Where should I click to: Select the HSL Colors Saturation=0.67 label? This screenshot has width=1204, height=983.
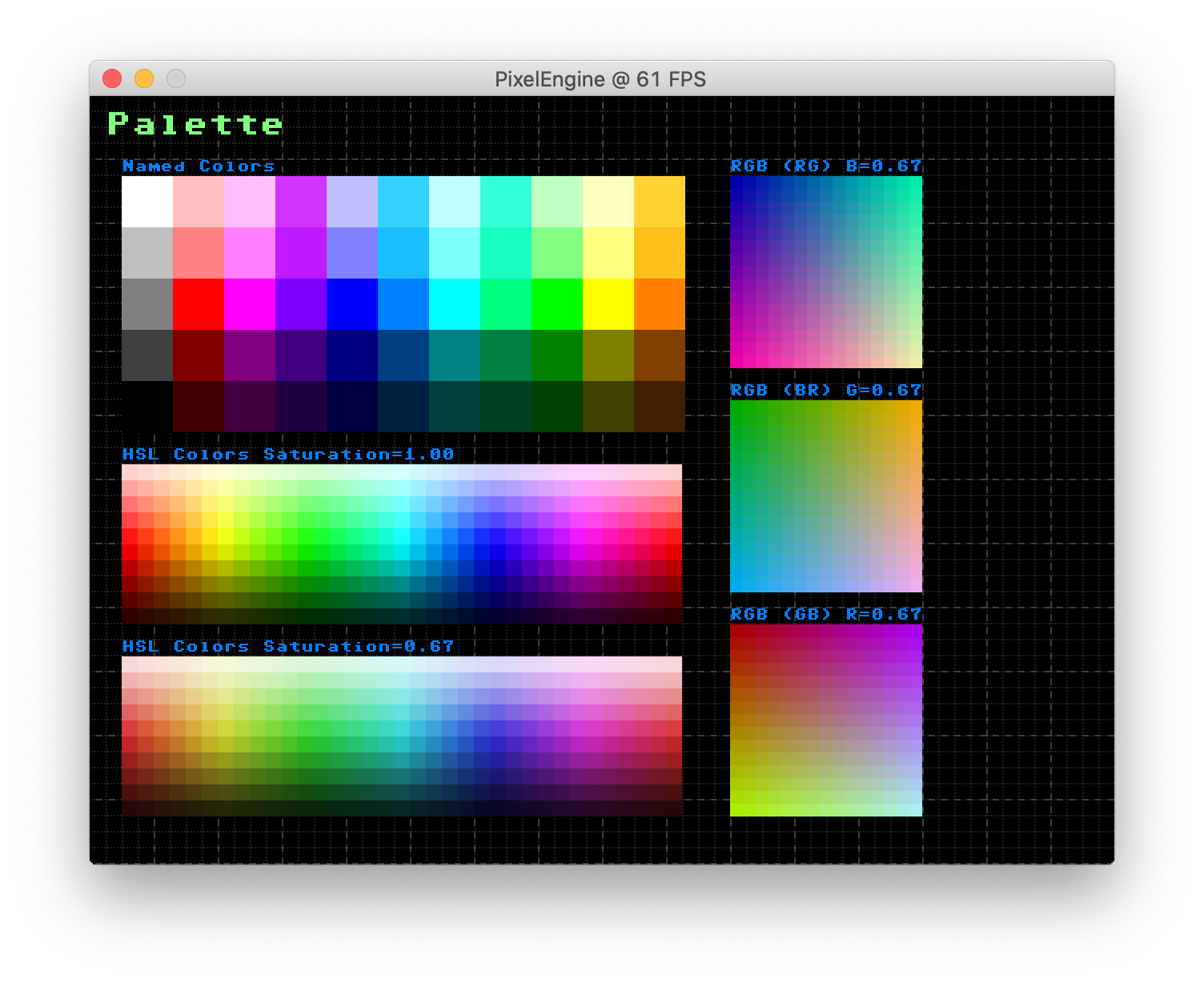tap(287, 645)
